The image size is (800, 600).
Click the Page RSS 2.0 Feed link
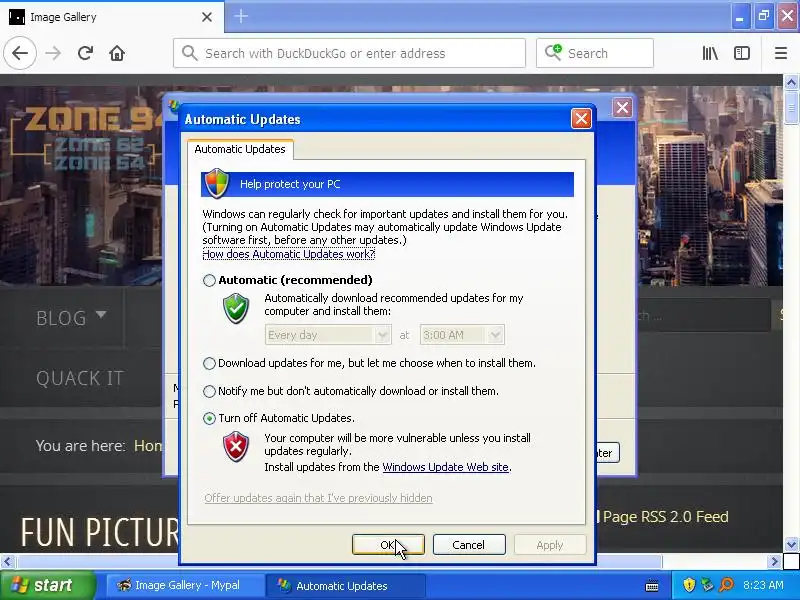pos(665,517)
